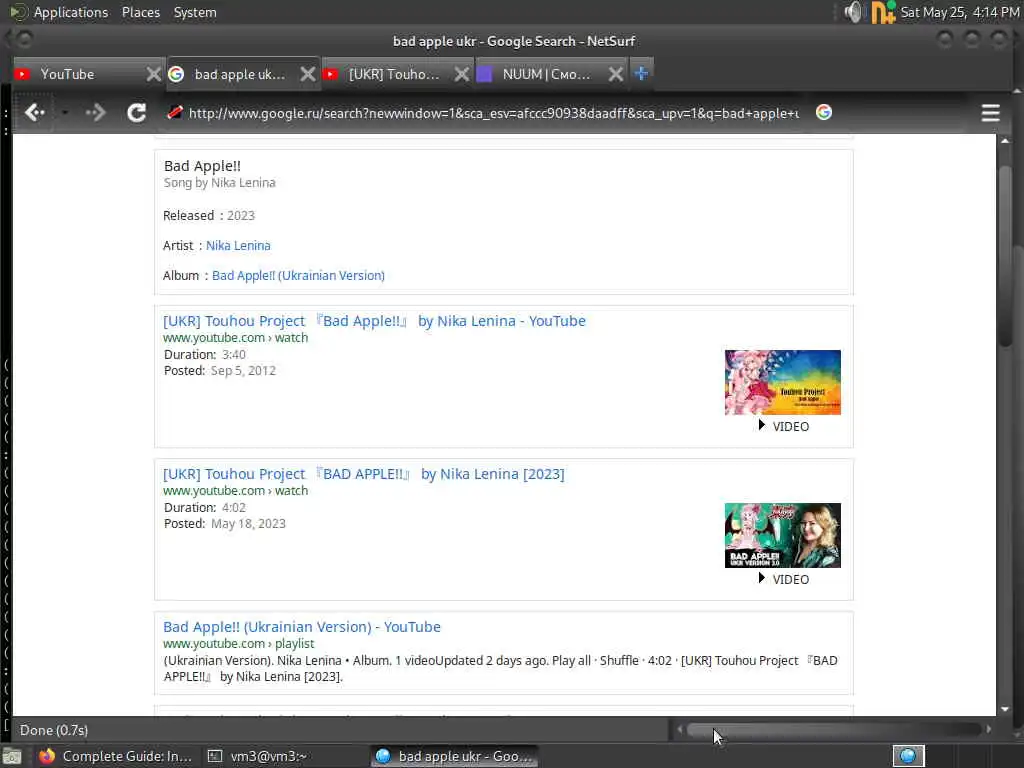Close the NUUM tab

[616, 74]
